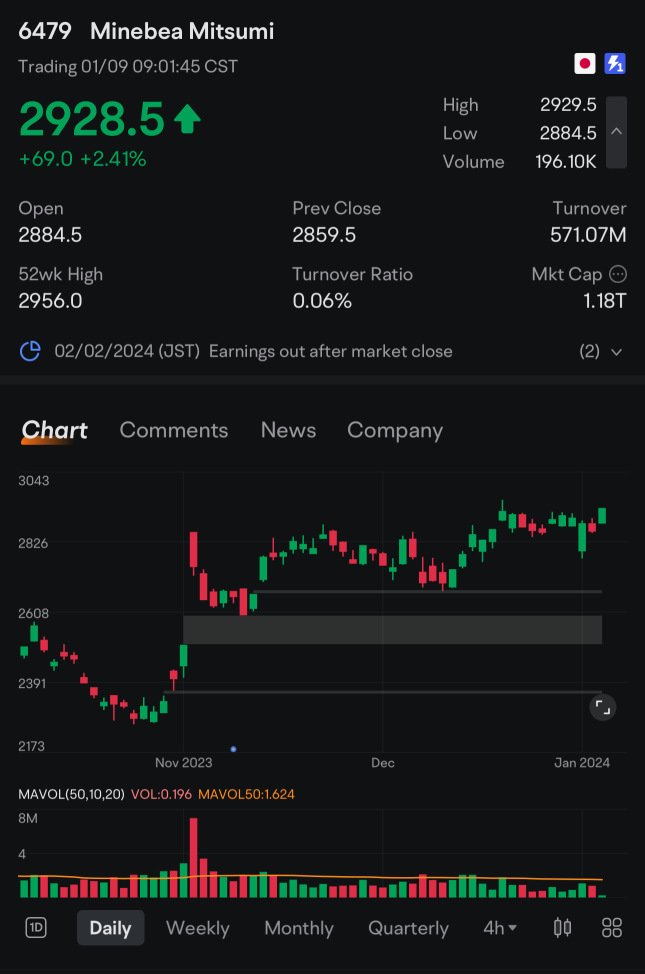Open candlestick chart style settings
This screenshot has width=645, height=974.
click(563, 927)
